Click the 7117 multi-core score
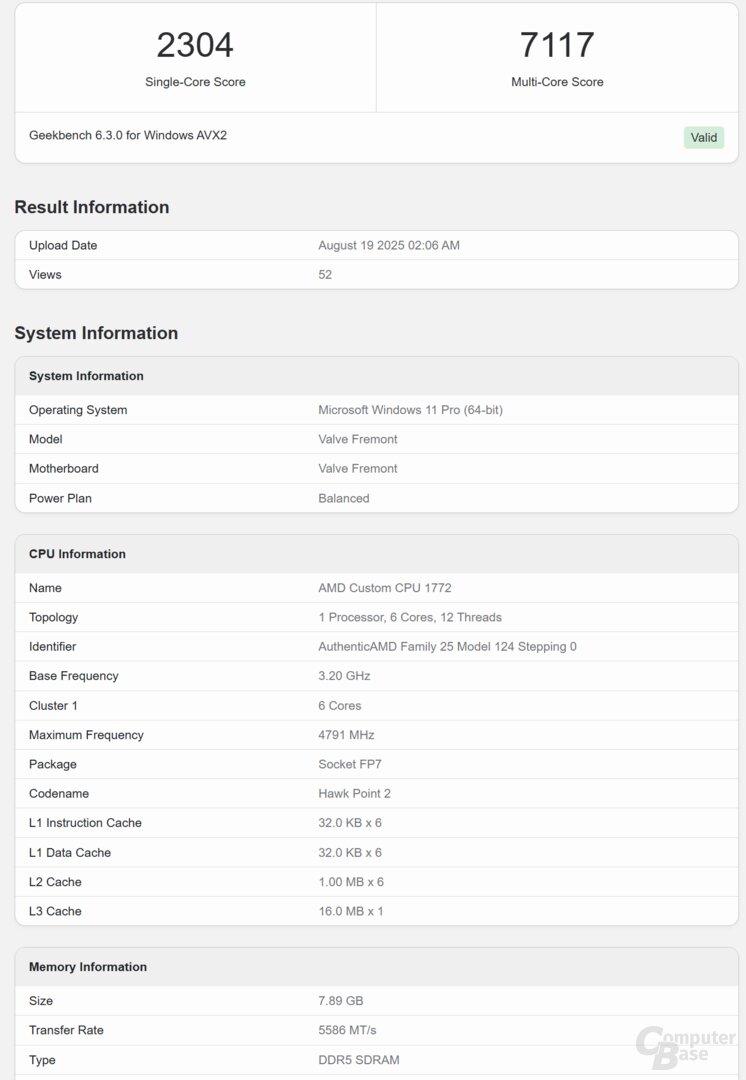 click(x=557, y=45)
